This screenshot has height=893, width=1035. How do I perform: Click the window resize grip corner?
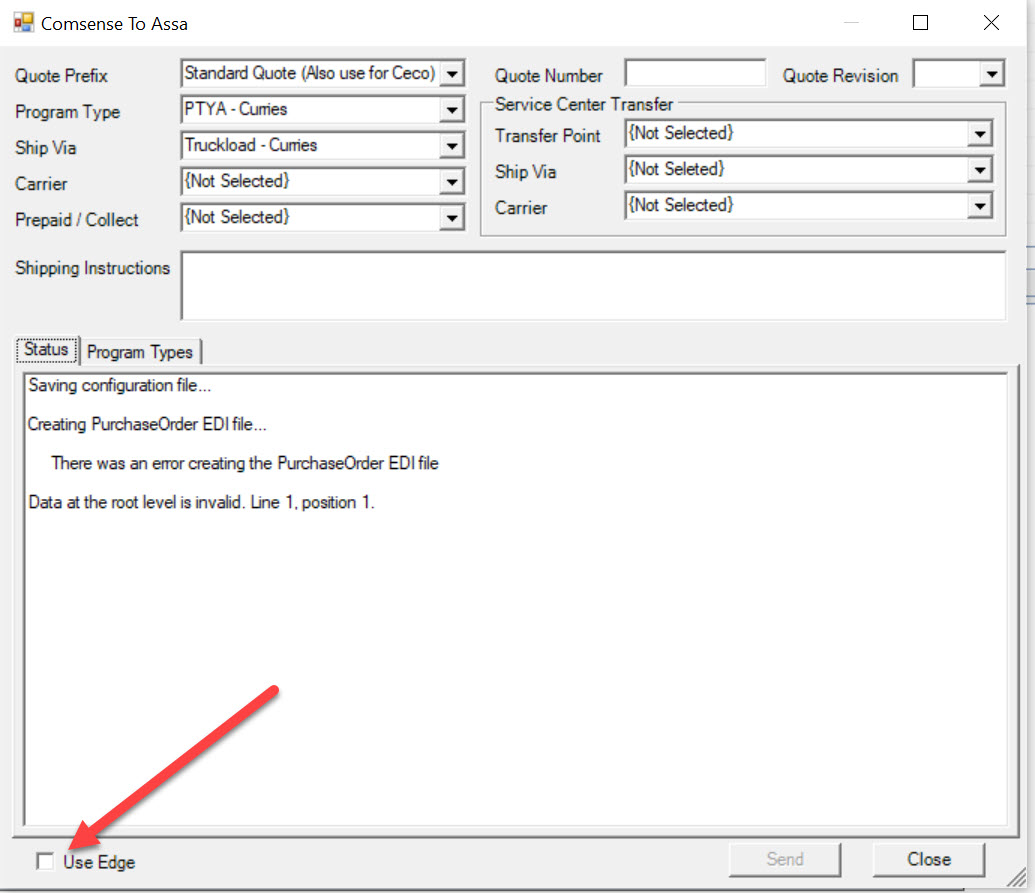pos(1017,877)
